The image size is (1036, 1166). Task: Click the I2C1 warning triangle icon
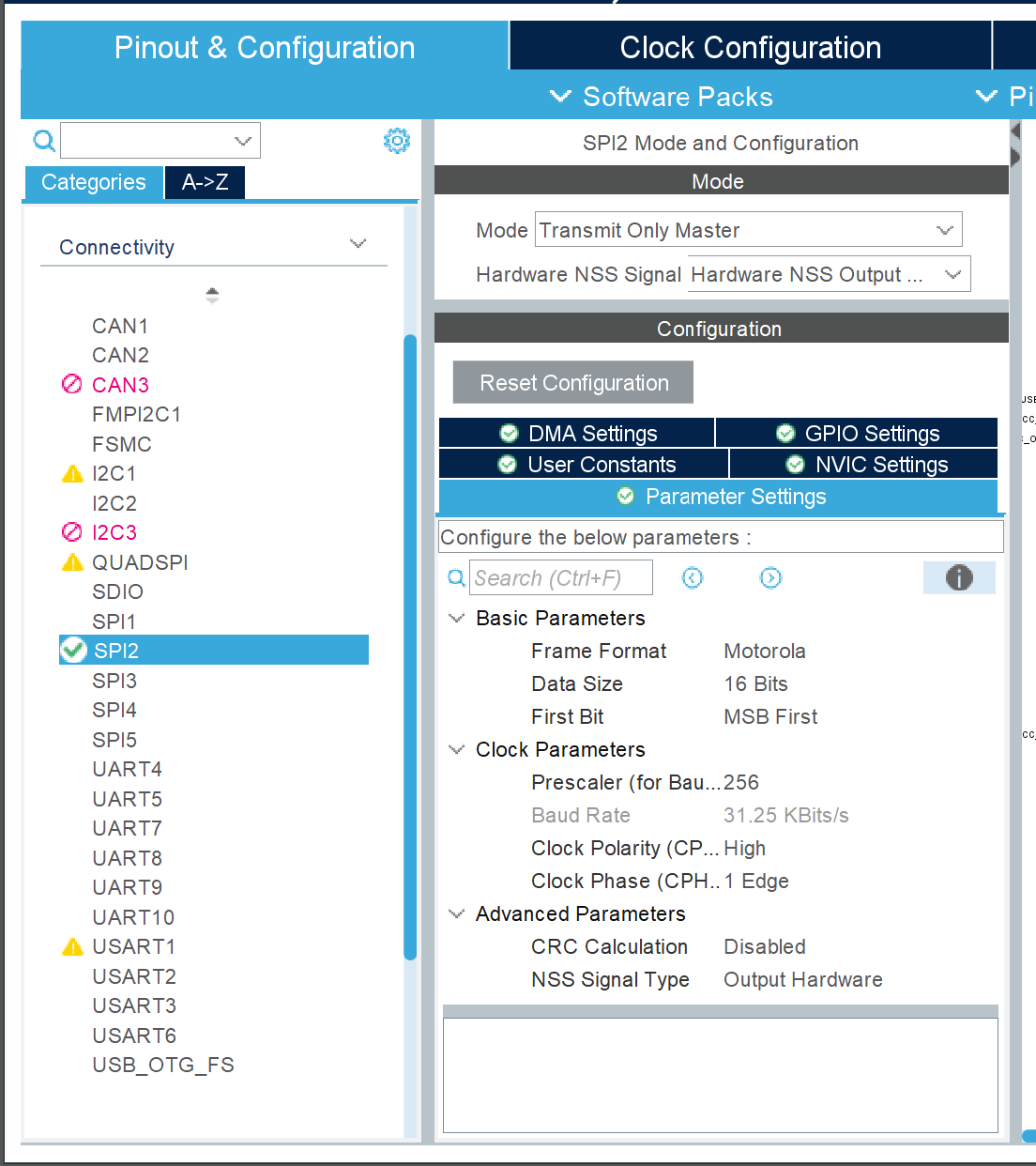click(x=72, y=474)
